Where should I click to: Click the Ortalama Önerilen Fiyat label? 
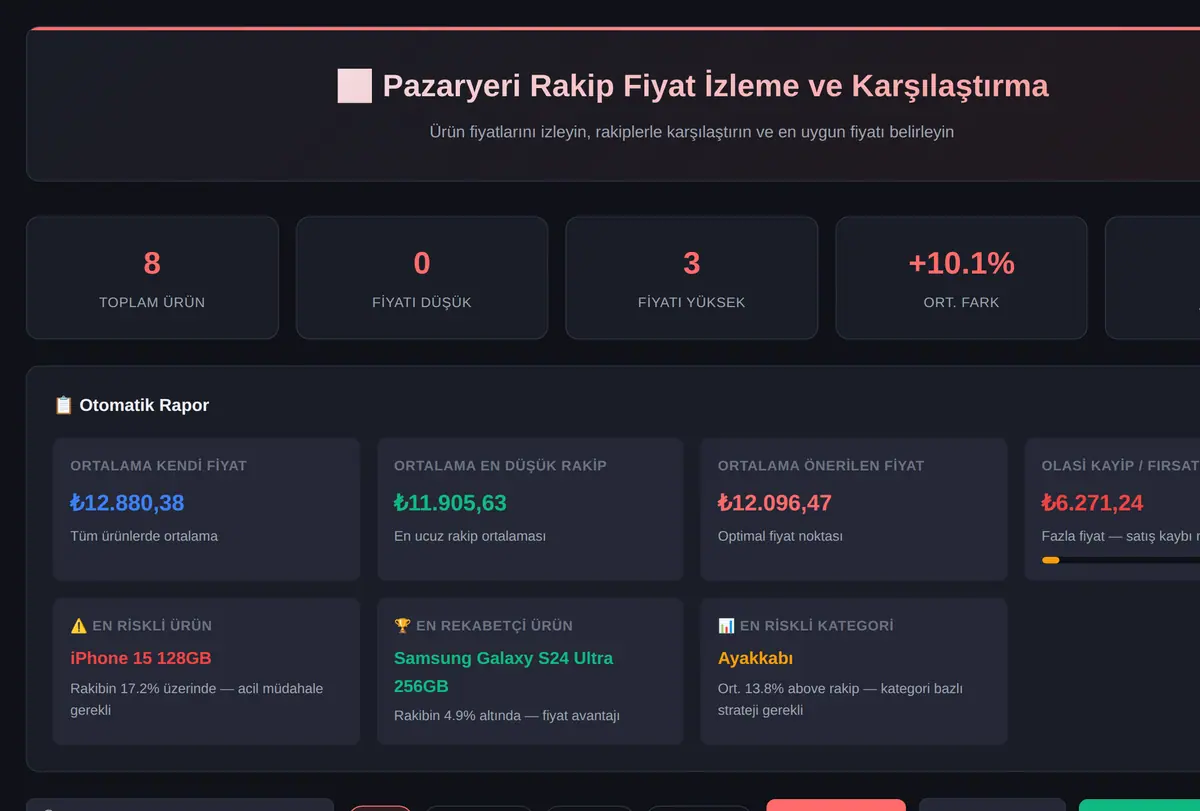[821, 466]
